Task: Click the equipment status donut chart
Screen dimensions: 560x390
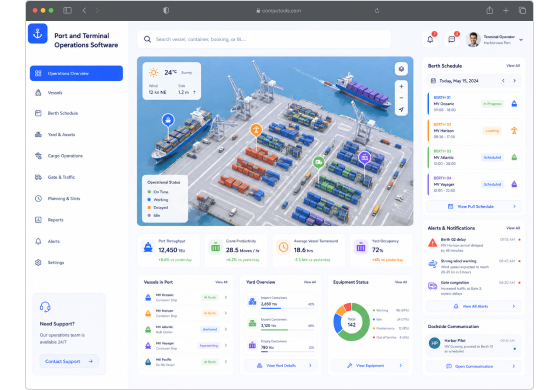Action: click(x=351, y=322)
